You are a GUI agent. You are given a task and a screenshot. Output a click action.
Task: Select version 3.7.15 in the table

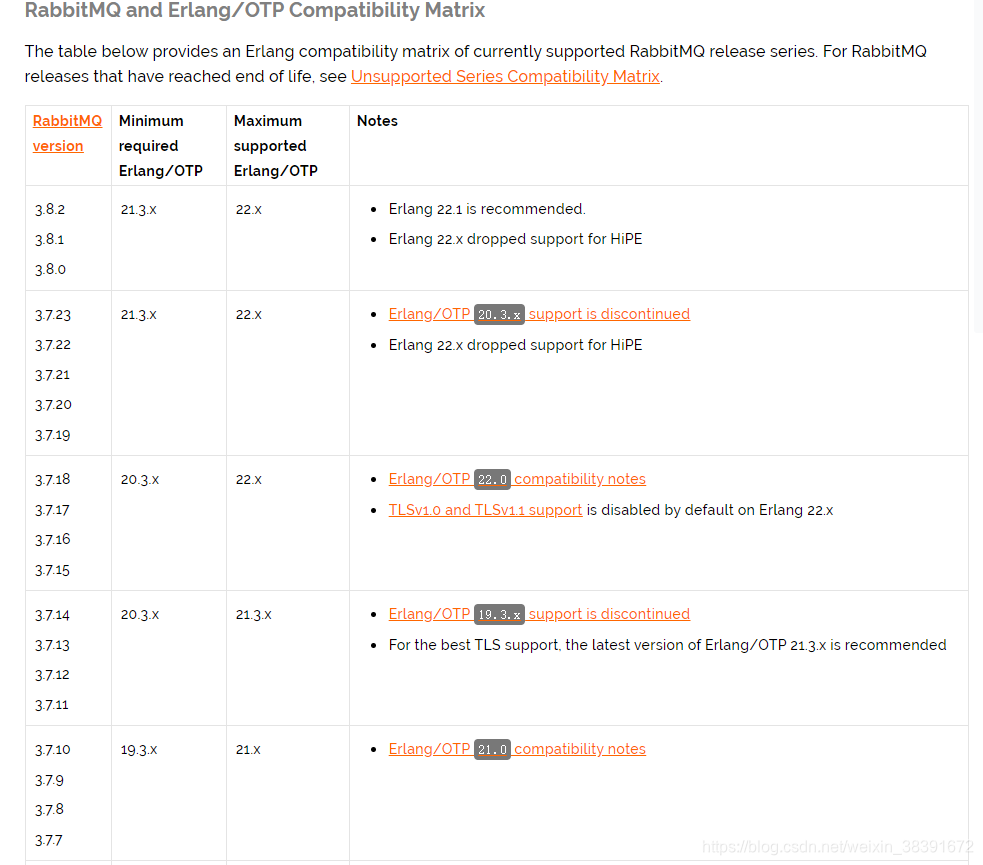tap(52, 570)
